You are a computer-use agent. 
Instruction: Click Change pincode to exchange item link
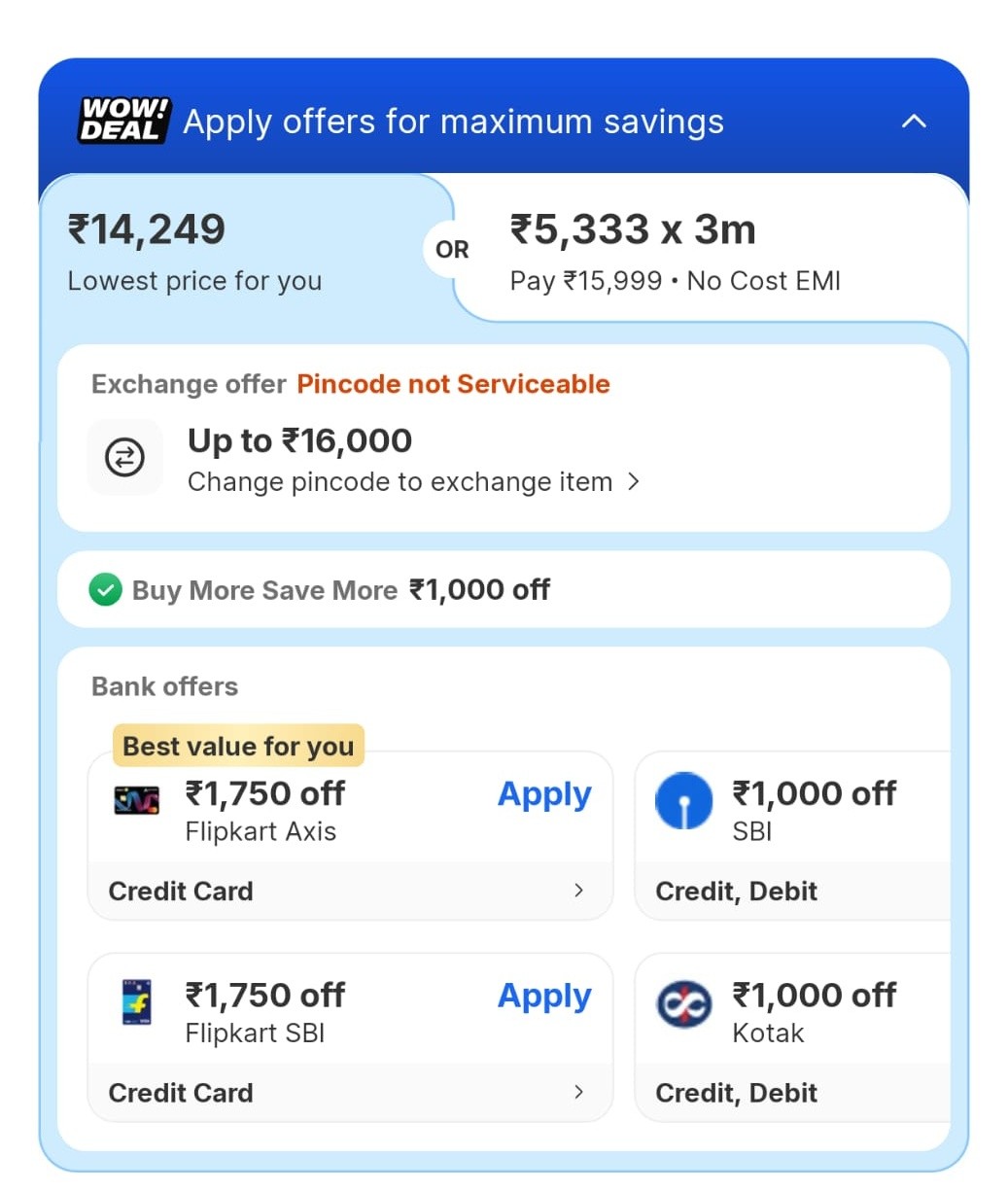[x=400, y=482]
